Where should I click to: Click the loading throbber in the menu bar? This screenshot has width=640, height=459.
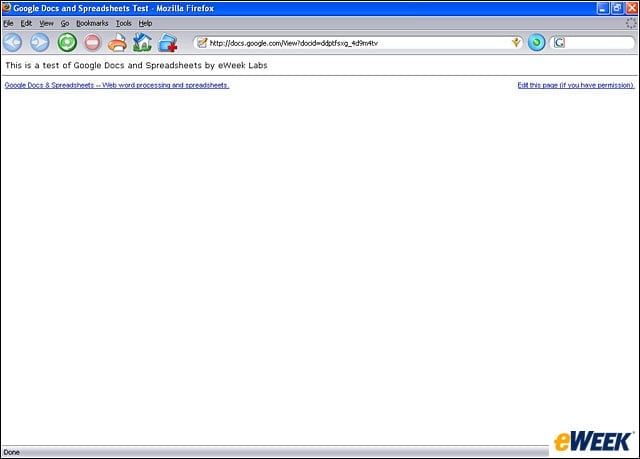point(631,23)
